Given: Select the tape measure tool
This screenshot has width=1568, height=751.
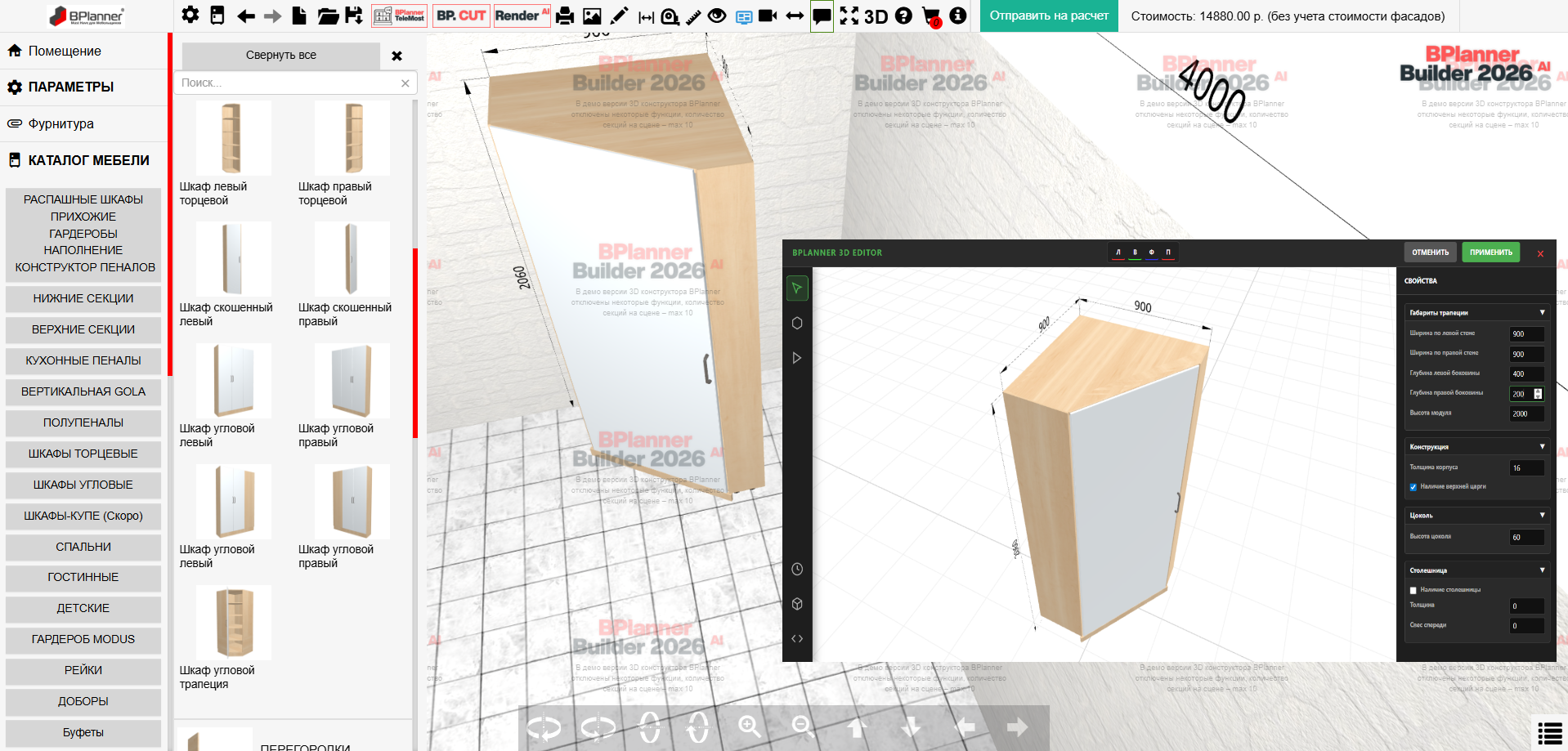Looking at the screenshot, I should pos(670,16).
